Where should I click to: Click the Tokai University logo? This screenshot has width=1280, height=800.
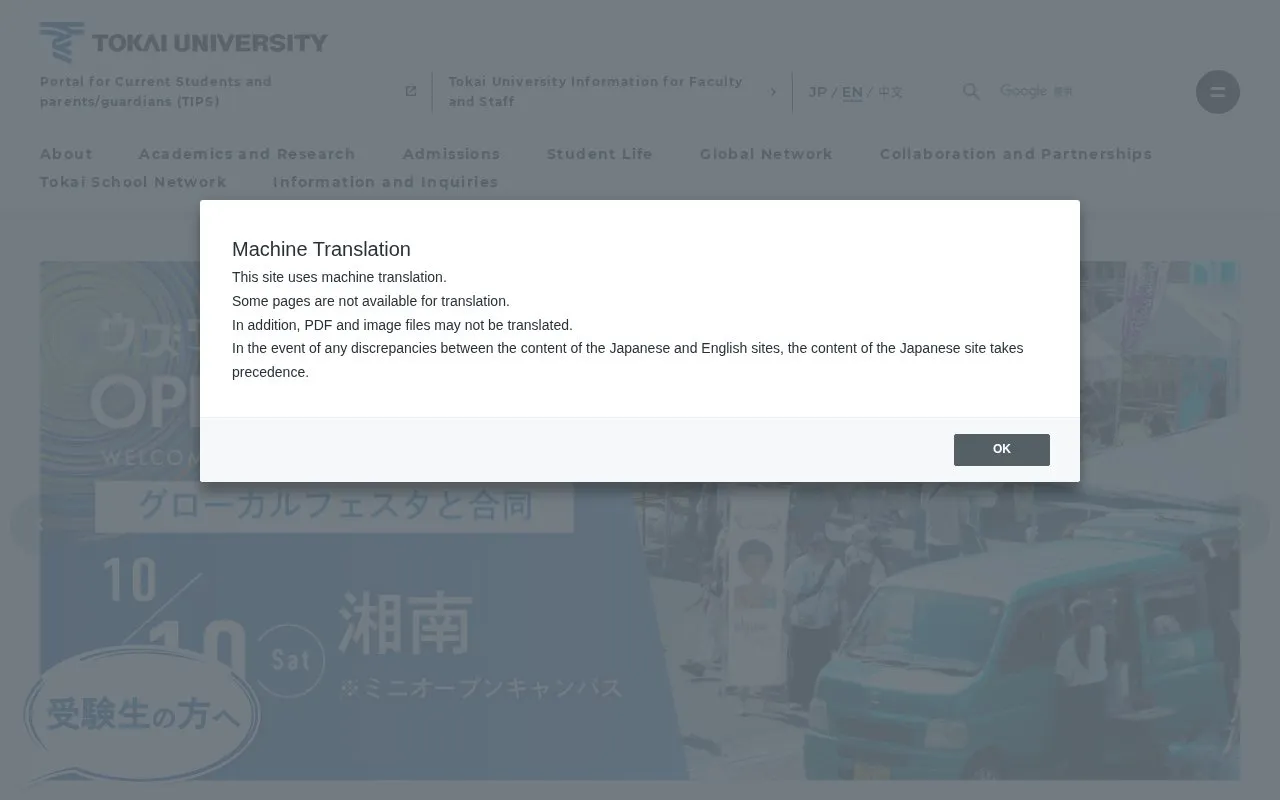(184, 42)
